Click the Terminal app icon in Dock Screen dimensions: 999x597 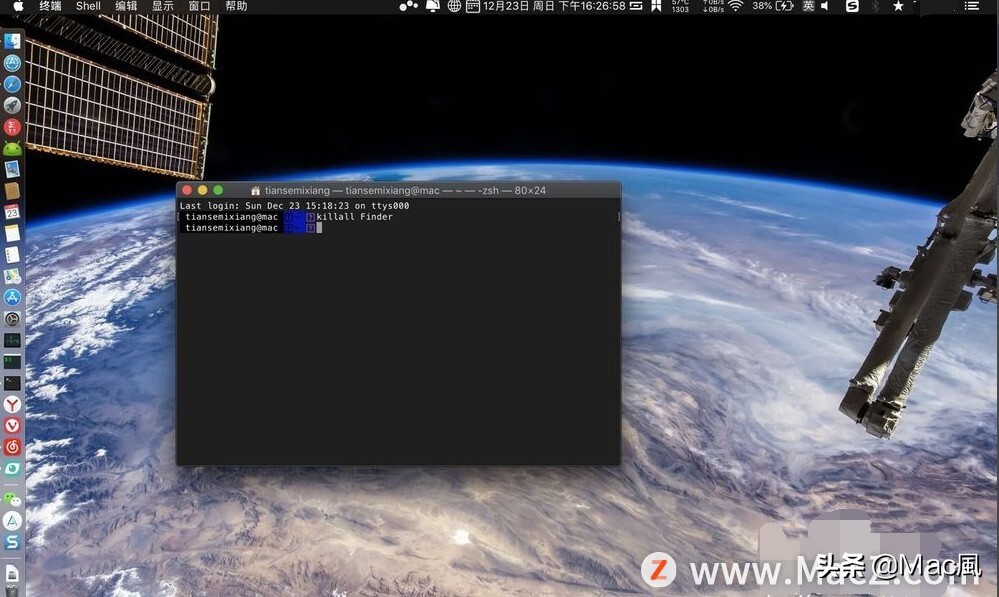[x=12, y=383]
